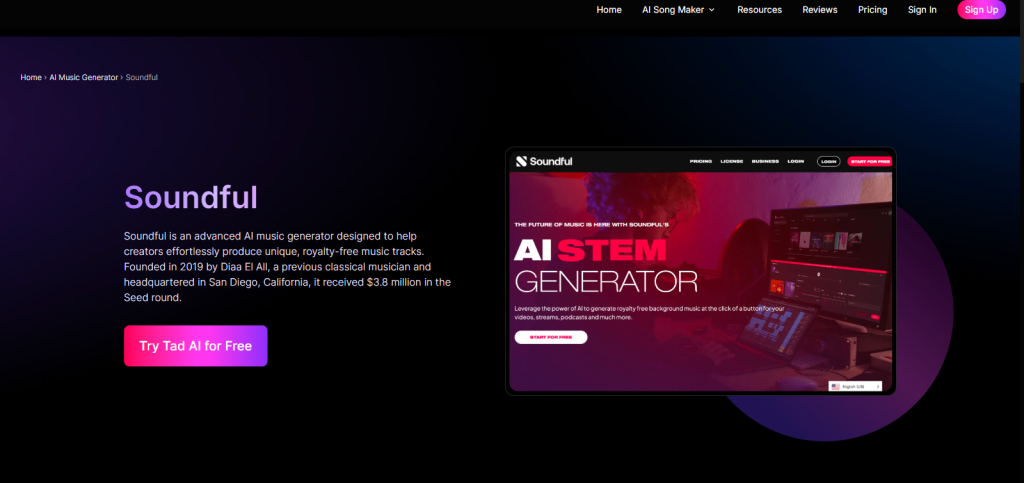Click the Soundful logo icon in the preview

(521, 161)
